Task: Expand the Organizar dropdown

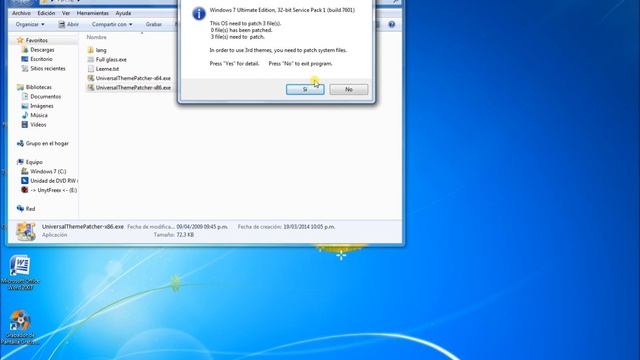Action: (30, 24)
